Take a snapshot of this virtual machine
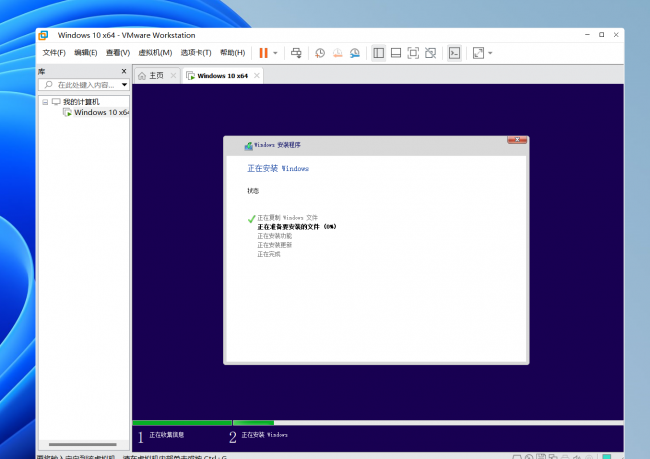The height and width of the screenshot is (459, 650). tap(320, 53)
